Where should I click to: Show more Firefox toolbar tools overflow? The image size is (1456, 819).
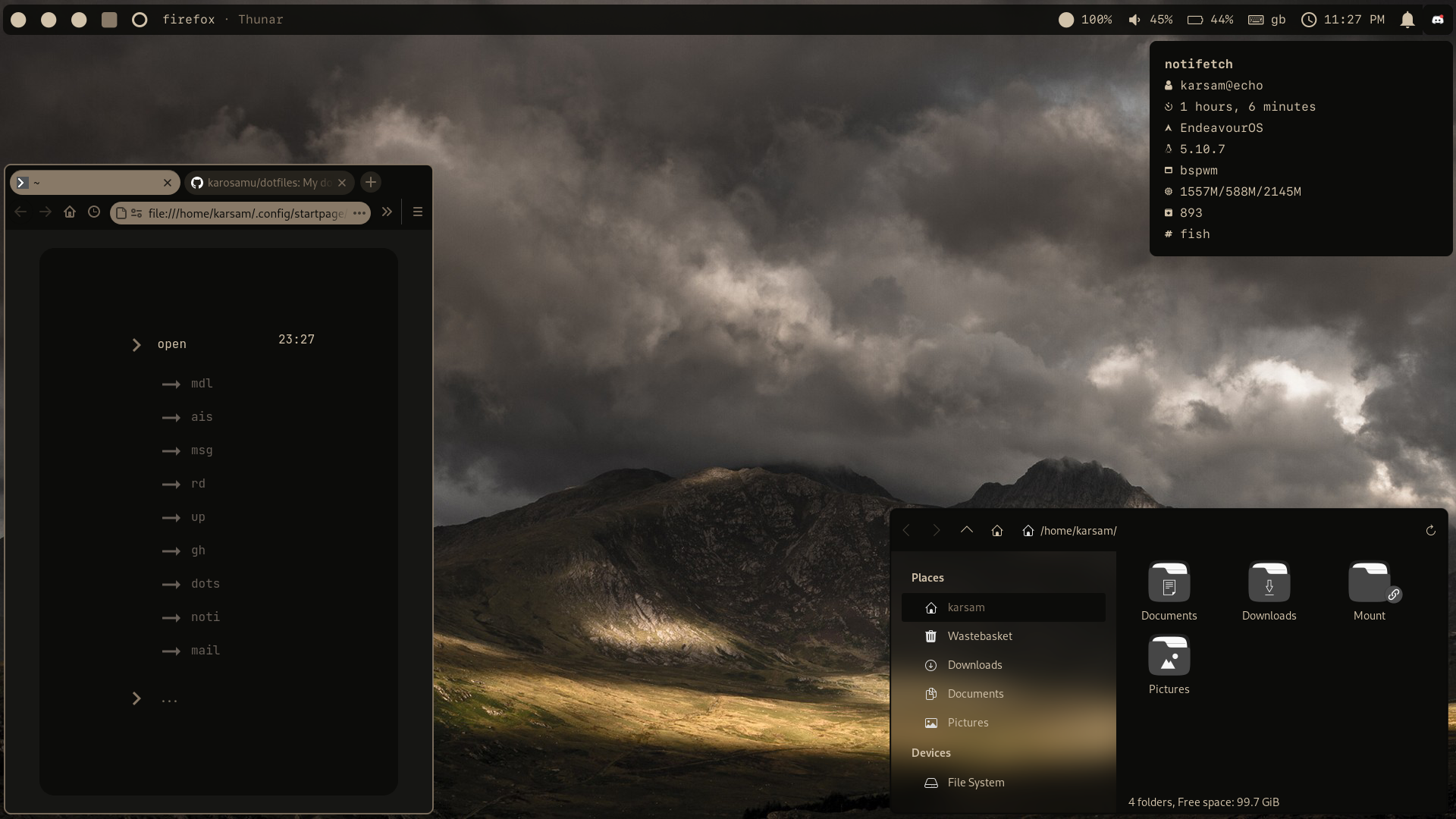(387, 212)
